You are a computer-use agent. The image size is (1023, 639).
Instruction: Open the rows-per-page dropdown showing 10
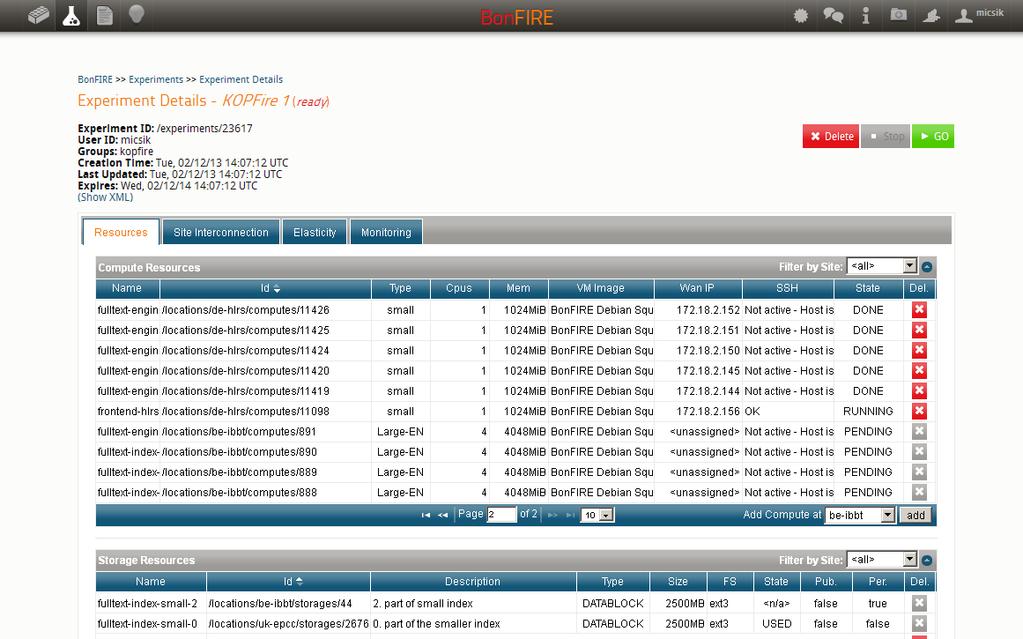598,515
